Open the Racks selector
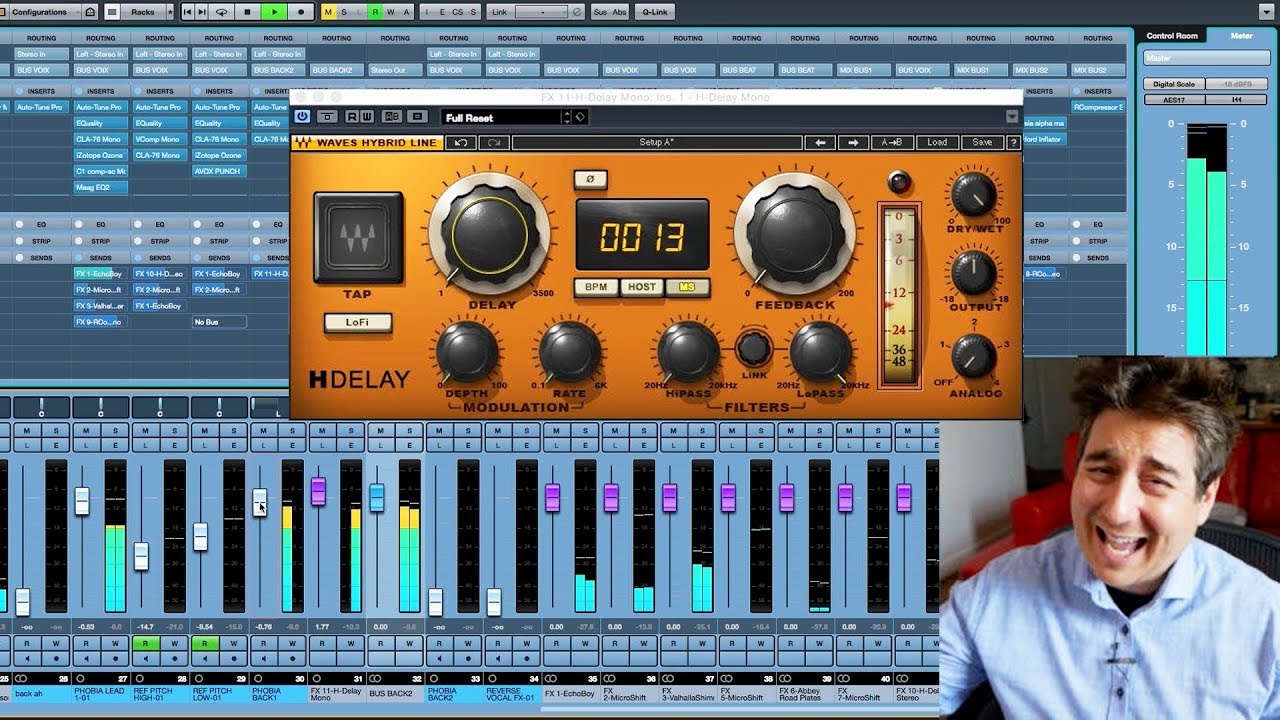 (x=142, y=12)
